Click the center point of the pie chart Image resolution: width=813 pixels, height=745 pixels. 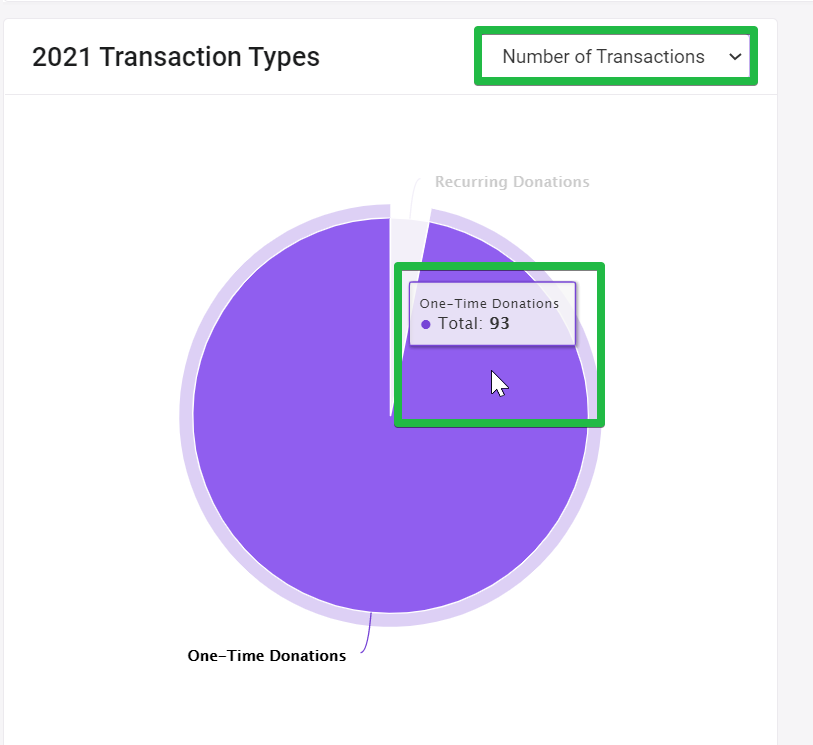coord(390,416)
